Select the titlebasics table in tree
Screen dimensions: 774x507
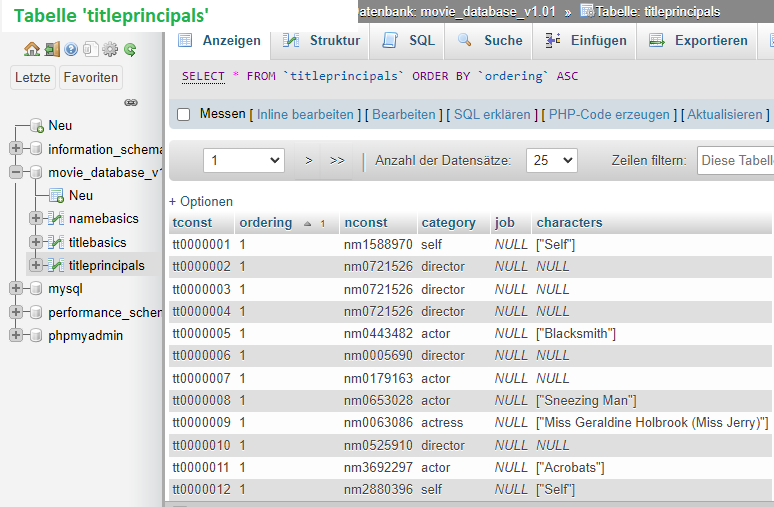[x=98, y=242]
